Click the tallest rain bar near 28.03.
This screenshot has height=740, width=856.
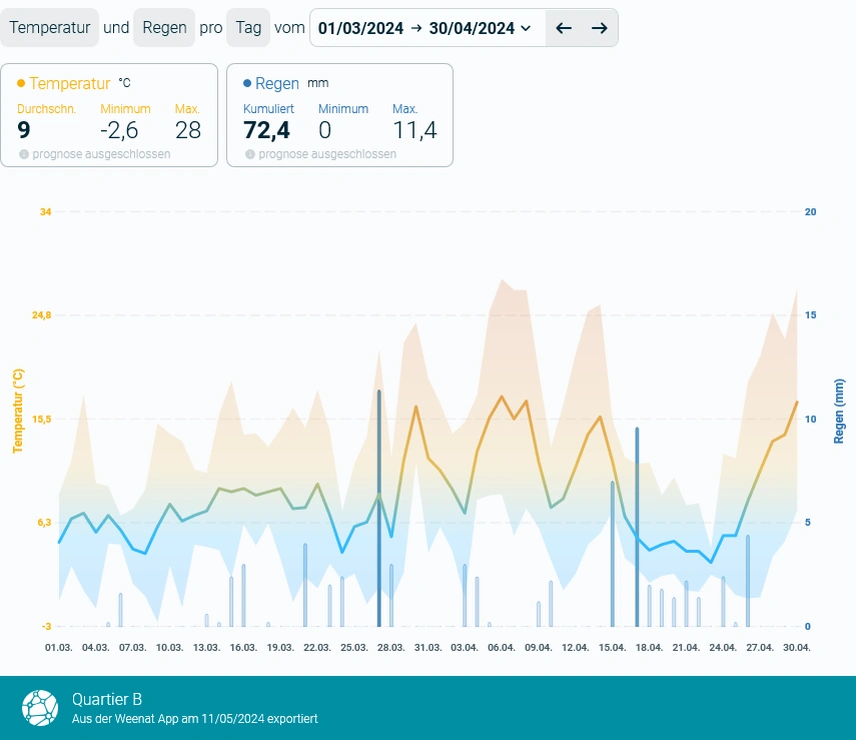click(x=379, y=509)
